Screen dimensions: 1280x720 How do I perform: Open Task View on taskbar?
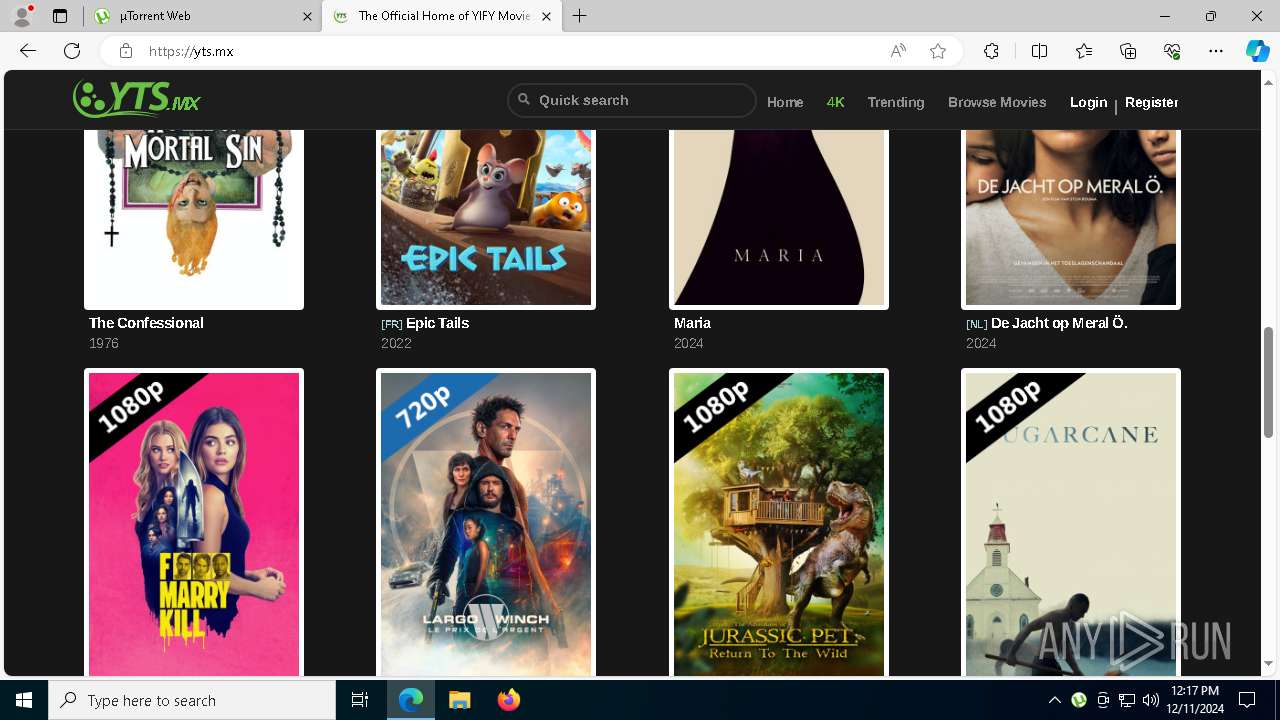coord(360,700)
